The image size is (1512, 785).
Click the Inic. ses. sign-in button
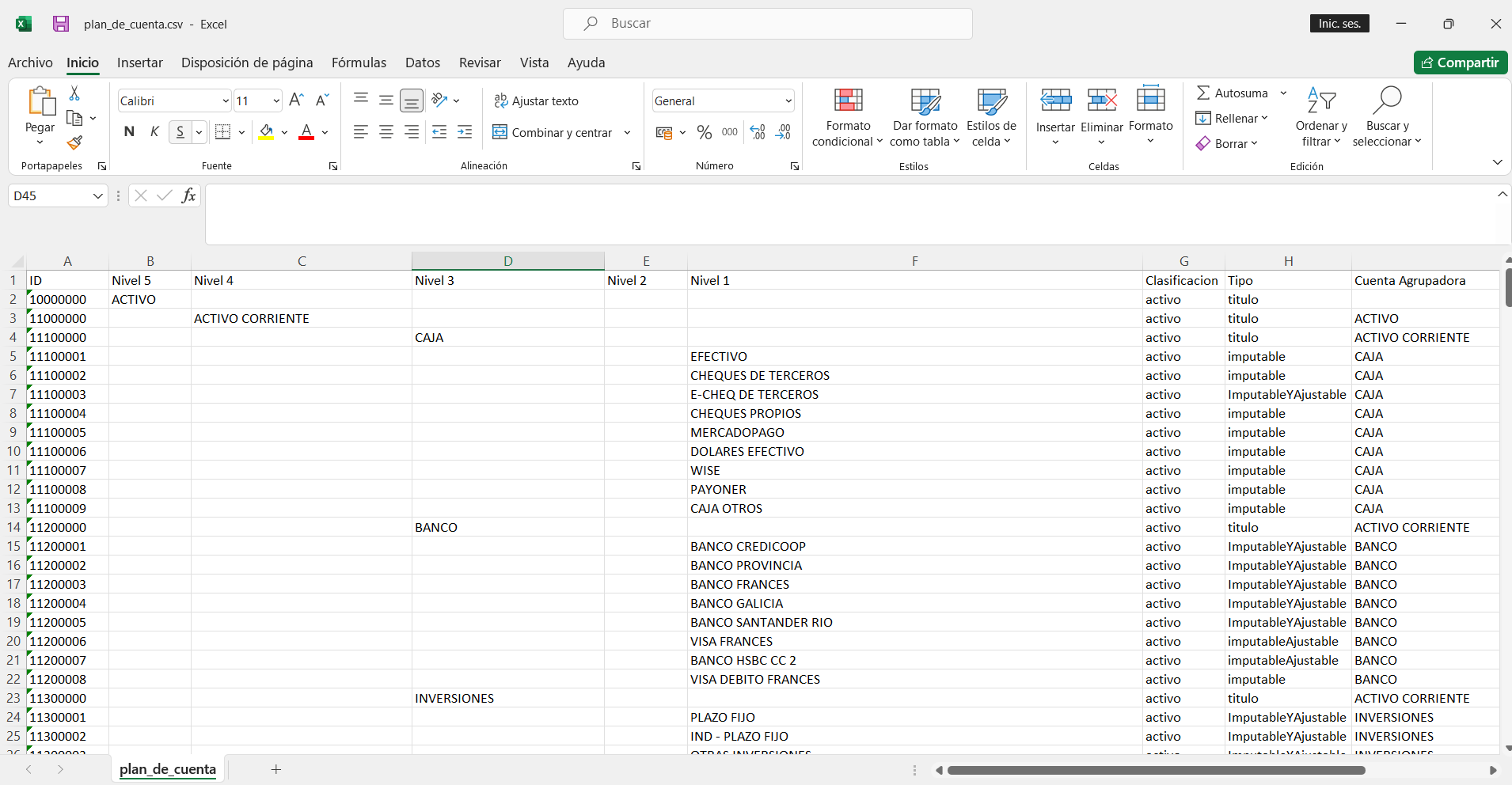[1339, 24]
